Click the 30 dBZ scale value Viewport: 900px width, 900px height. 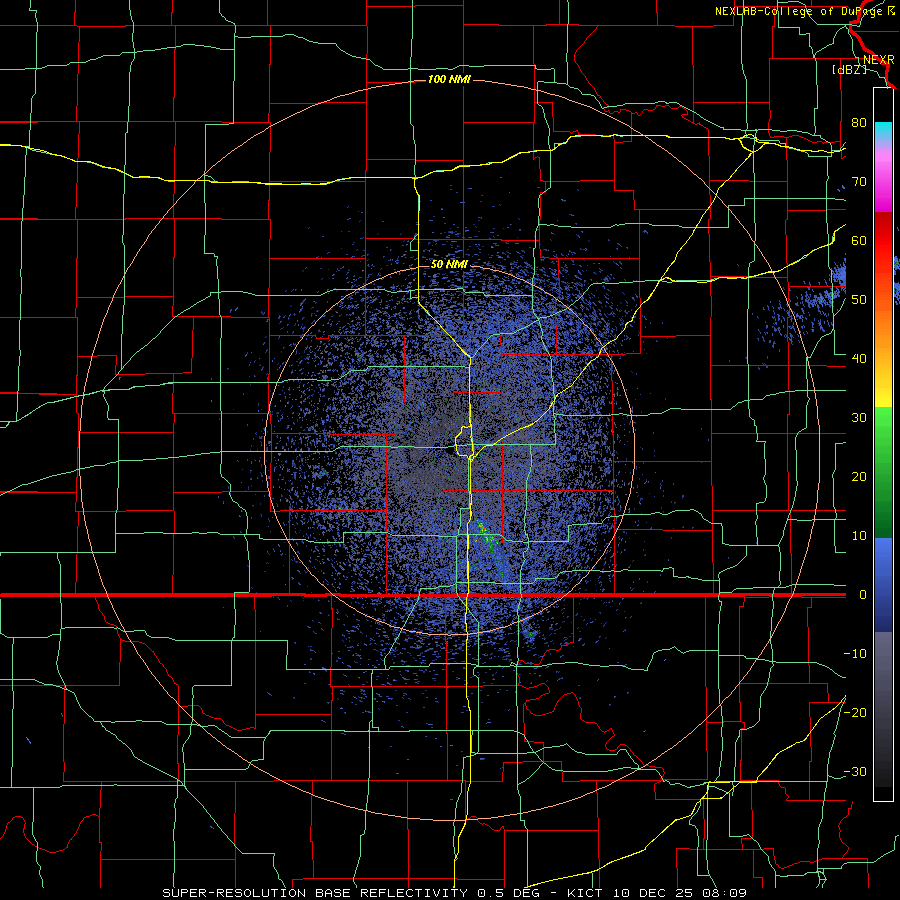(859, 417)
